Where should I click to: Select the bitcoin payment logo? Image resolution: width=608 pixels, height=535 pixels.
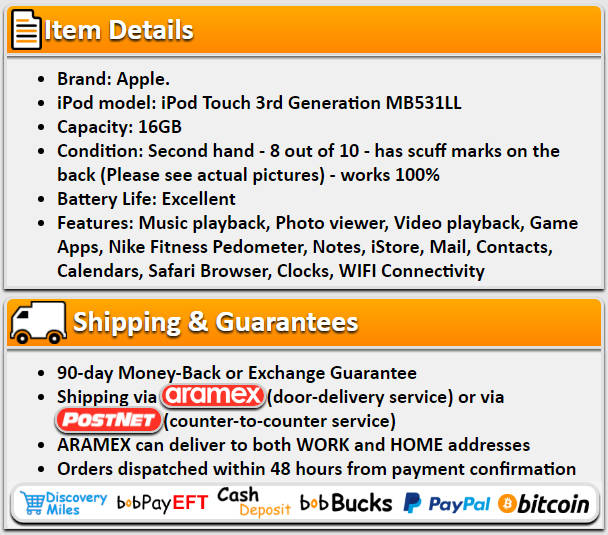click(543, 504)
